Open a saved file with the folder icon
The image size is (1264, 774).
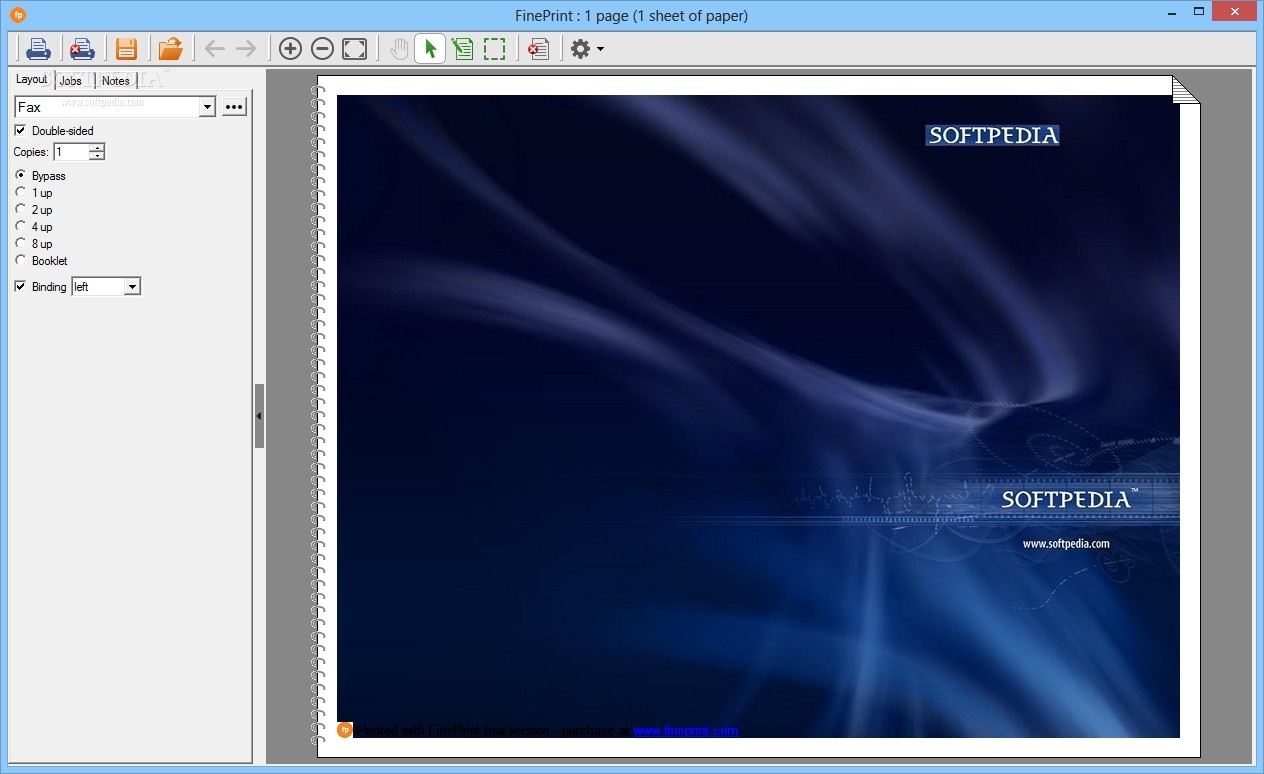(x=171, y=48)
